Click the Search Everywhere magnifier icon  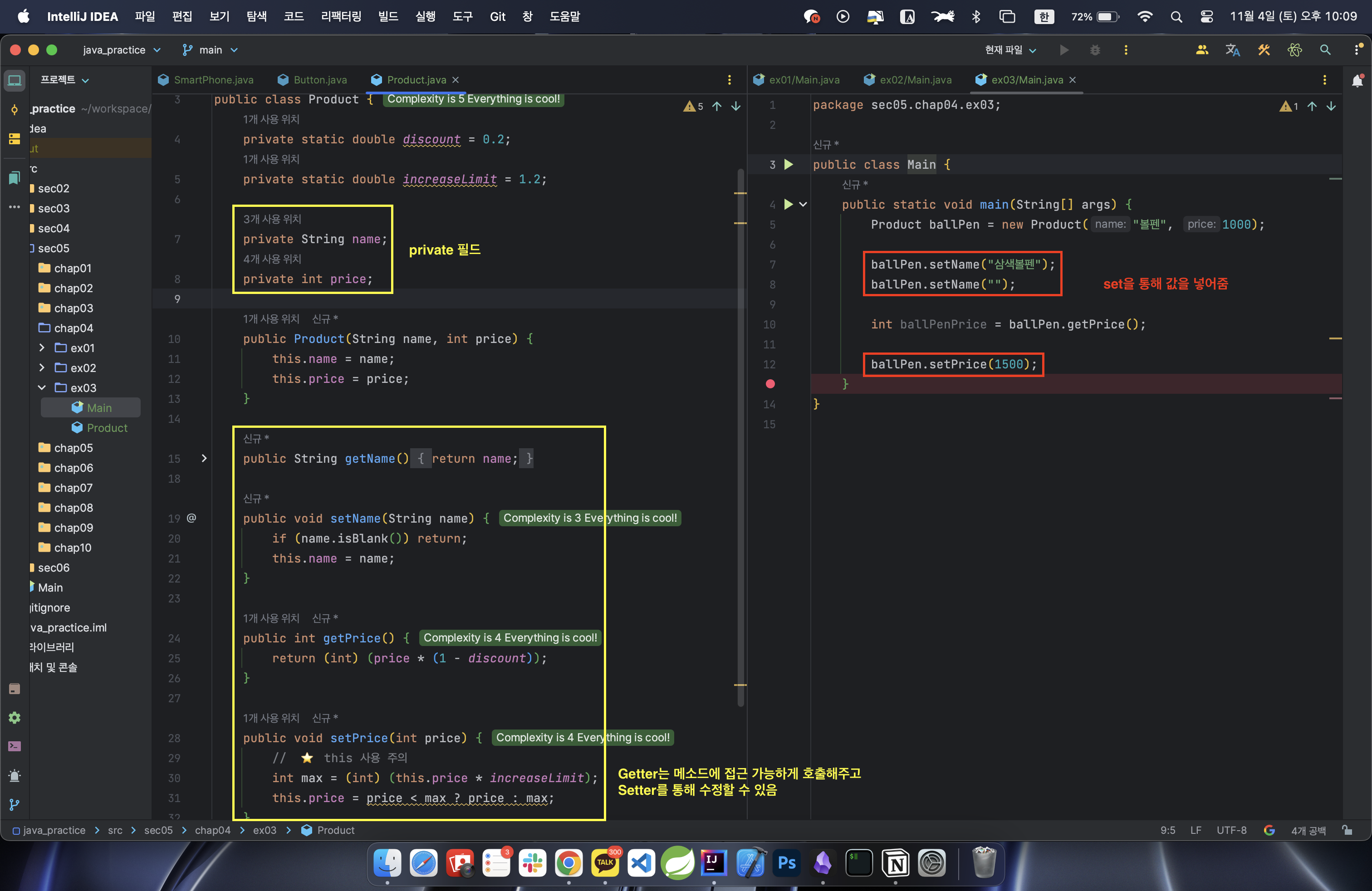point(1325,50)
